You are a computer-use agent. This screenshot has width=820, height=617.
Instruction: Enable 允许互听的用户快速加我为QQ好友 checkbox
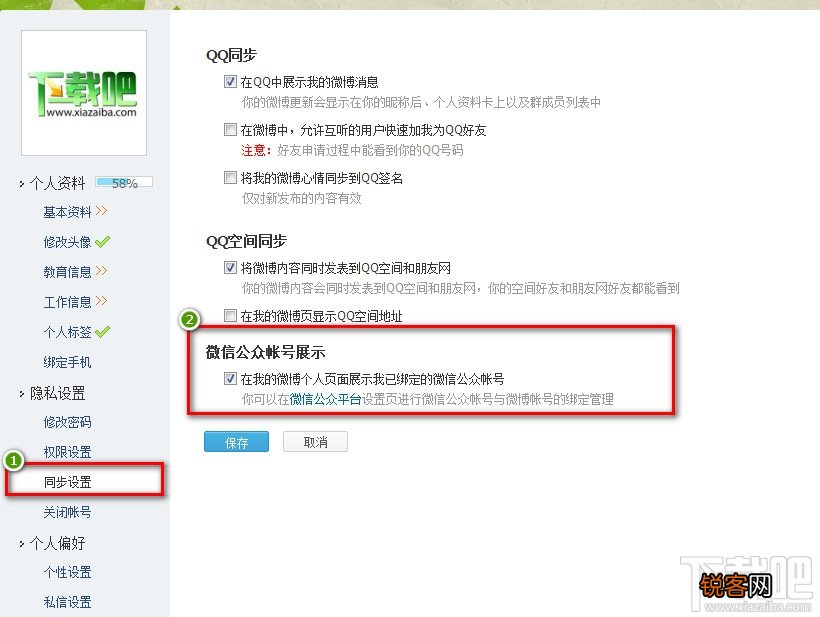(230, 129)
